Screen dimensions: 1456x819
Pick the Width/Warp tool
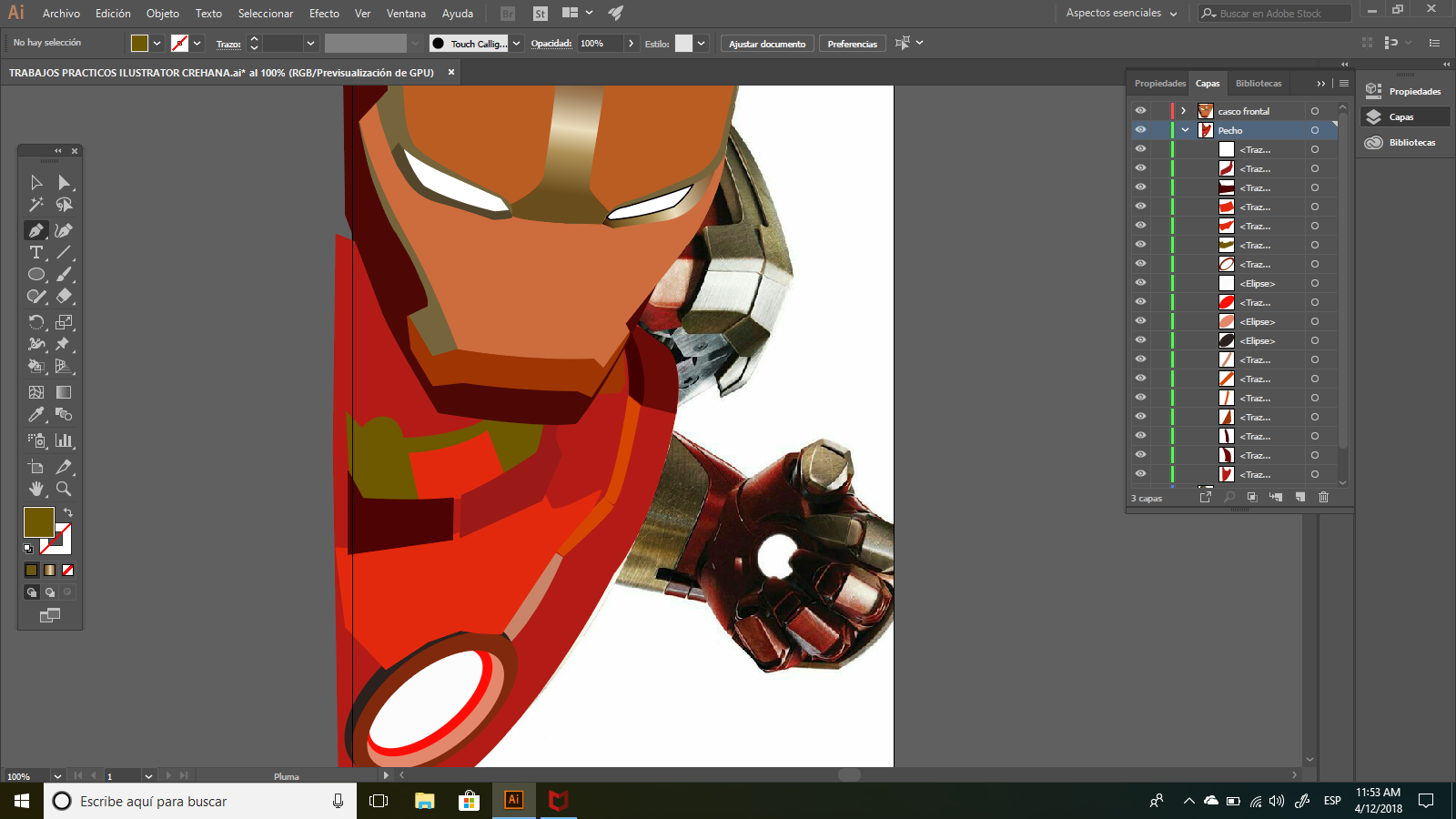[36, 344]
